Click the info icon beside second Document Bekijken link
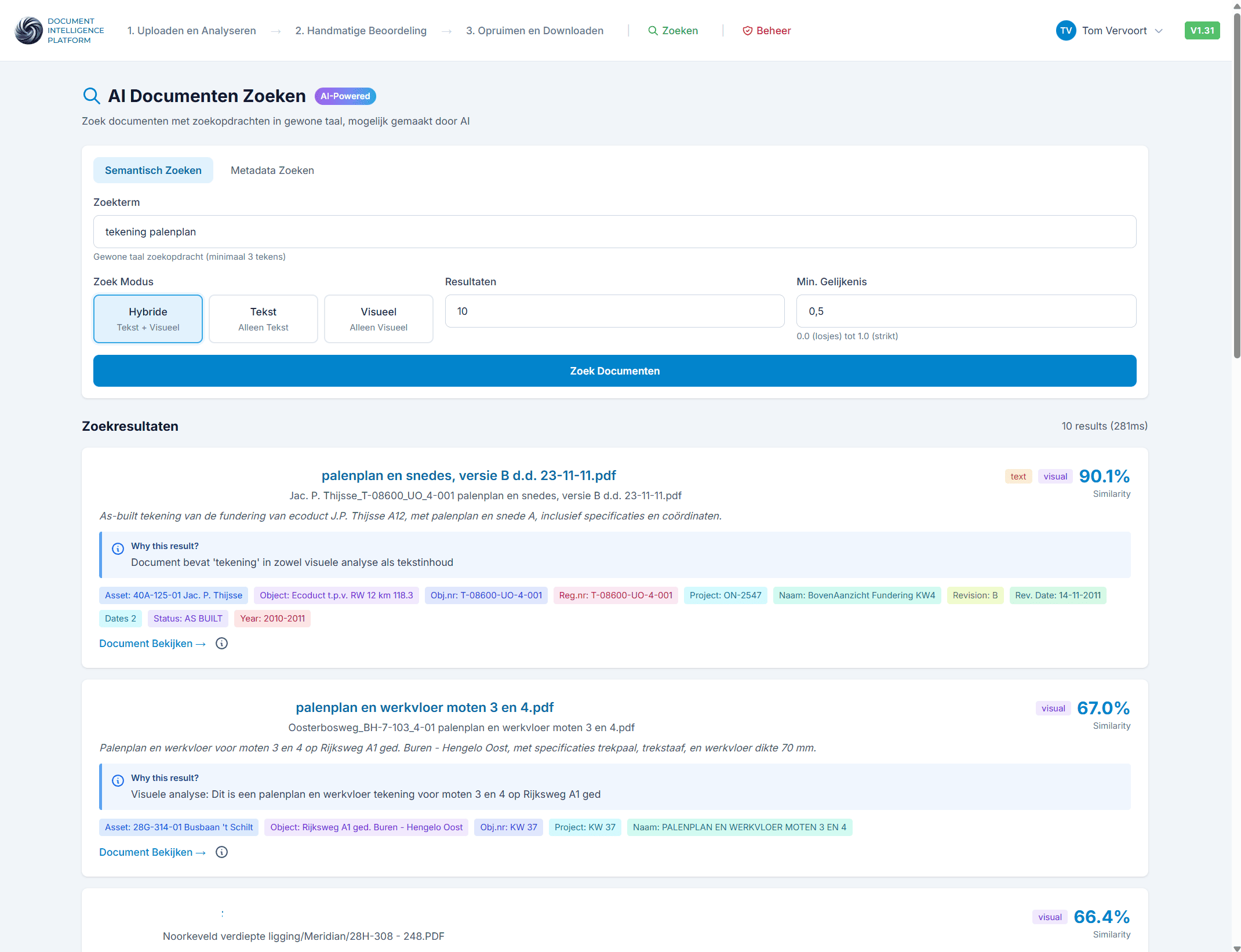 [221, 852]
